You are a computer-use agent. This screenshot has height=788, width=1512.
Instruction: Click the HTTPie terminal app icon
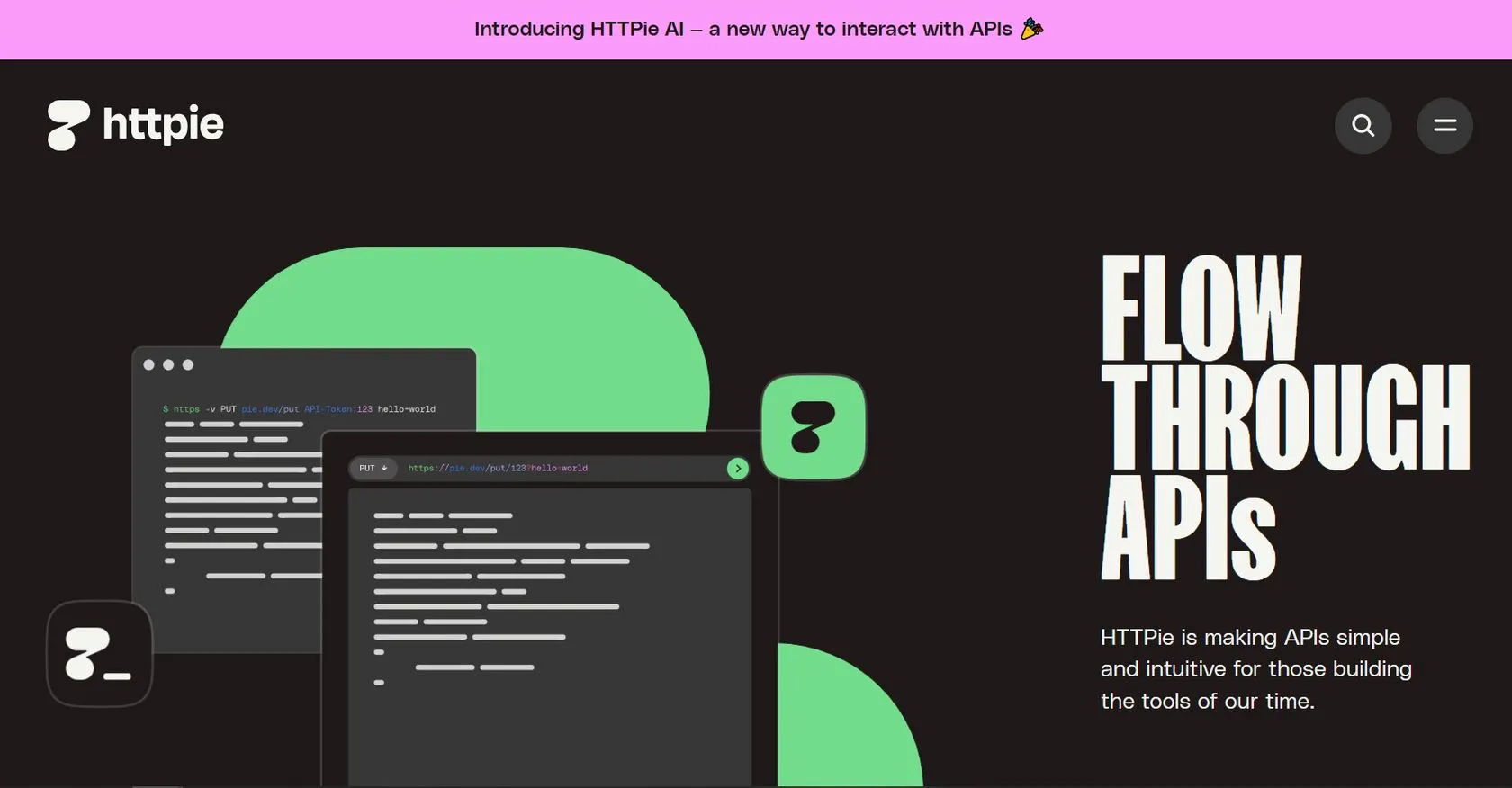point(99,654)
